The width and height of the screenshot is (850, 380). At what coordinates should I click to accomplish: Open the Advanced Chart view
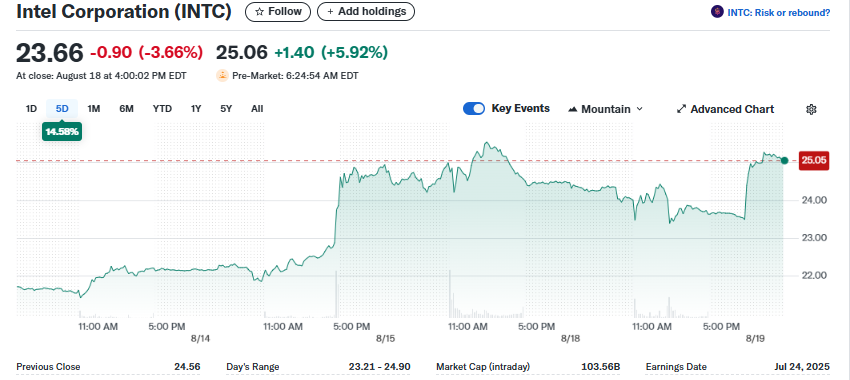(725, 109)
